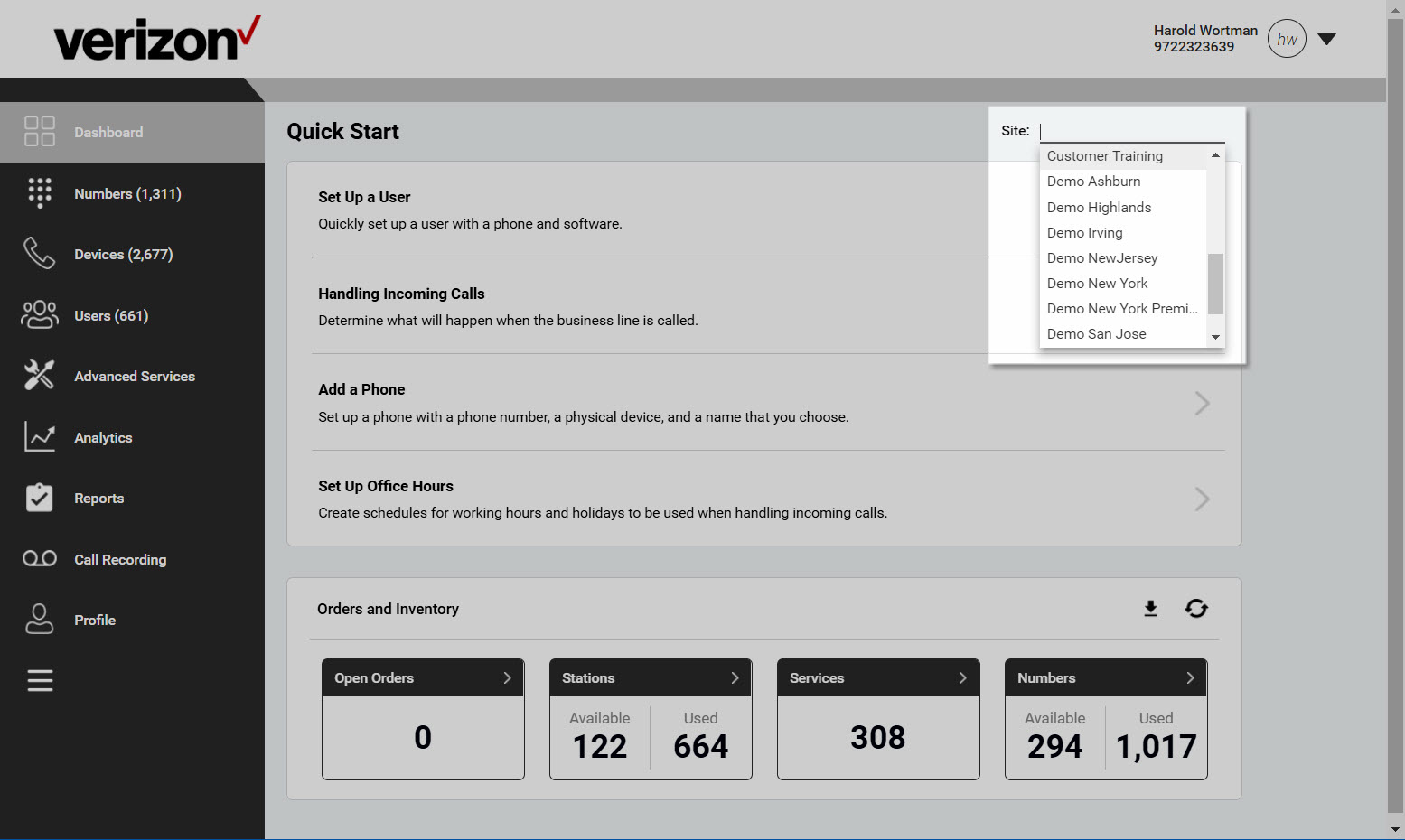Click the page vertical scrollbar thumb
This screenshot has width=1405, height=840.
(1396, 415)
